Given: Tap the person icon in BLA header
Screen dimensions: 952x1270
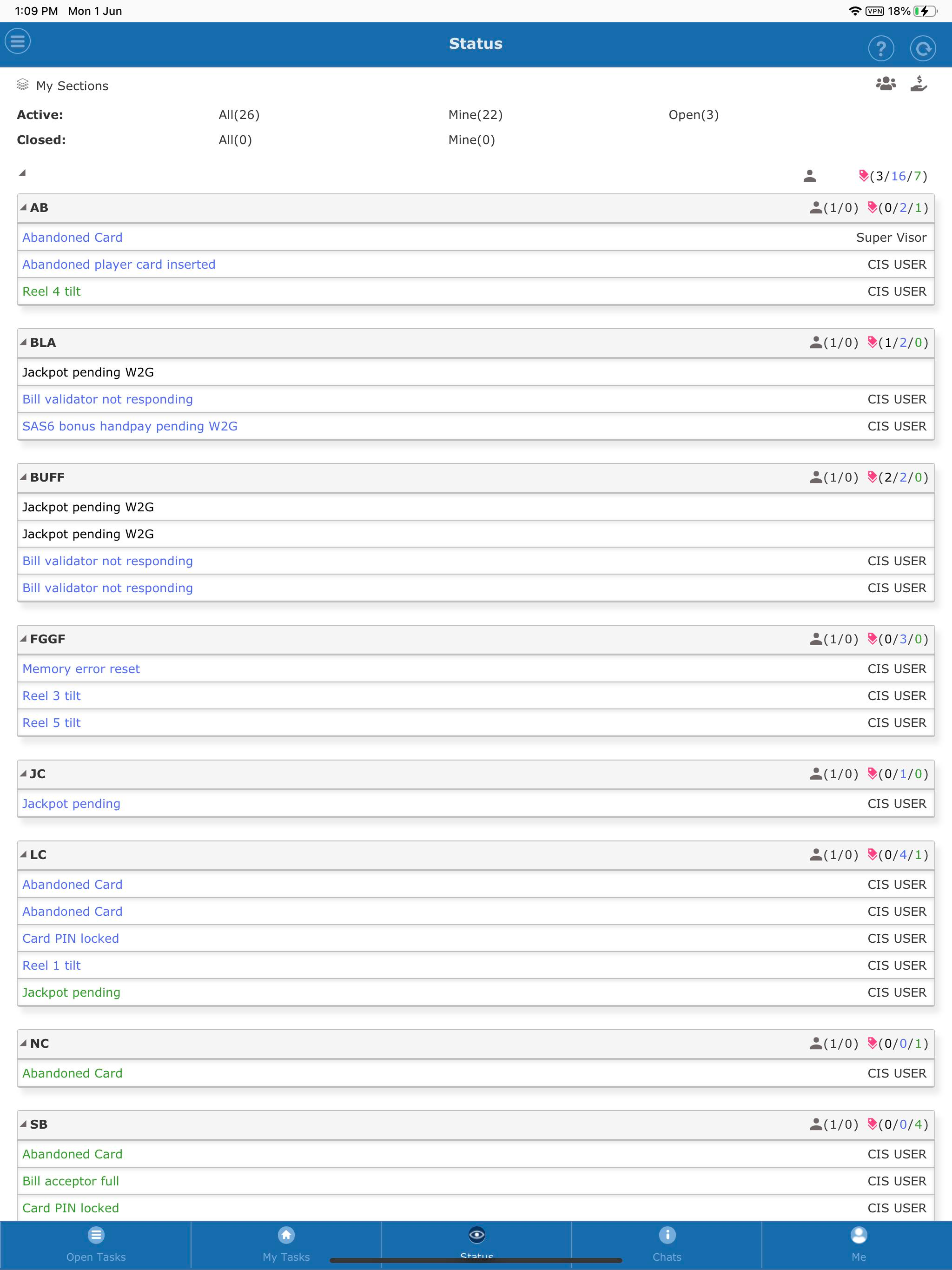Looking at the screenshot, I should click(816, 343).
